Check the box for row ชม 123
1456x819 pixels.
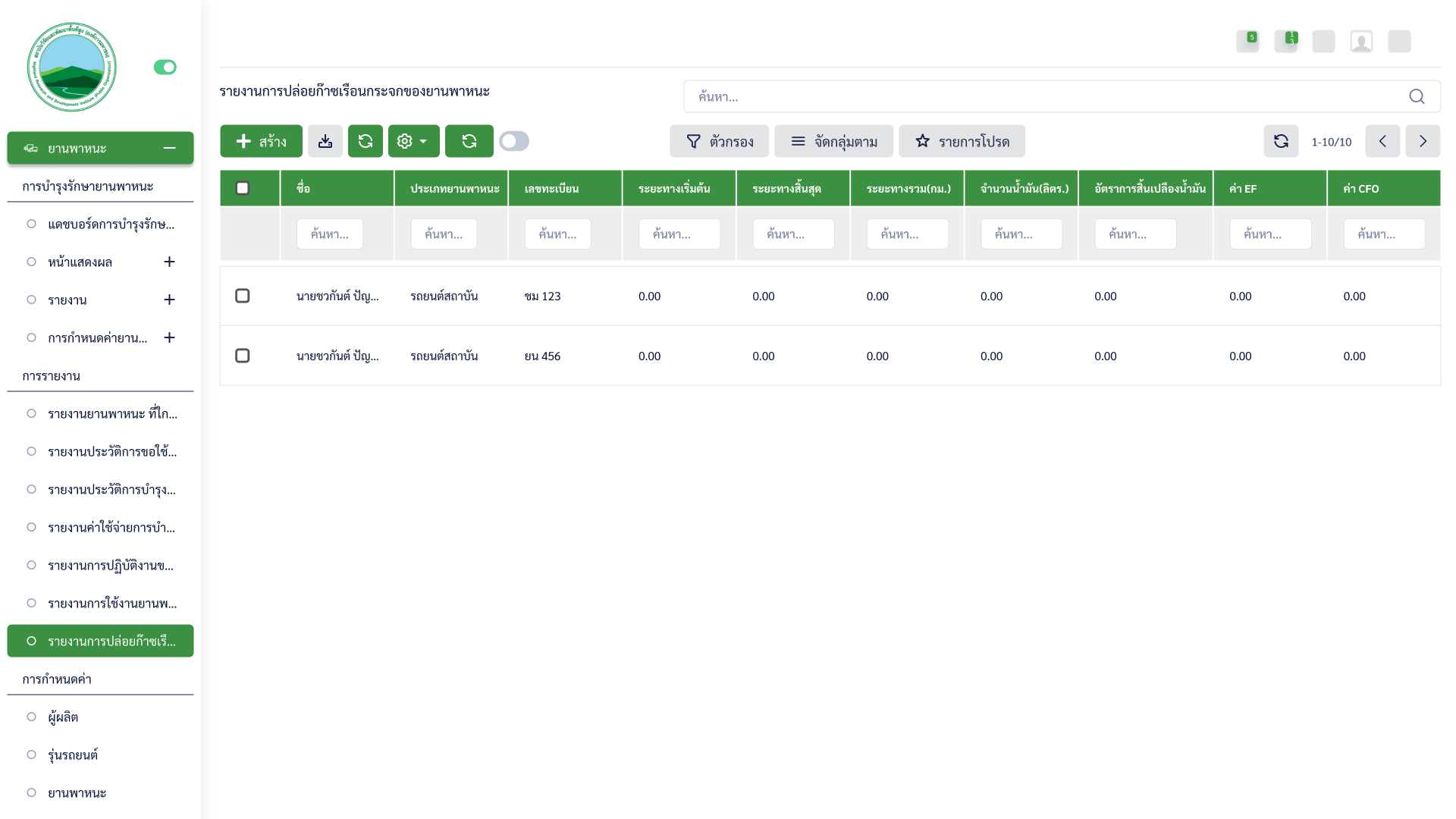pyautogui.click(x=243, y=296)
